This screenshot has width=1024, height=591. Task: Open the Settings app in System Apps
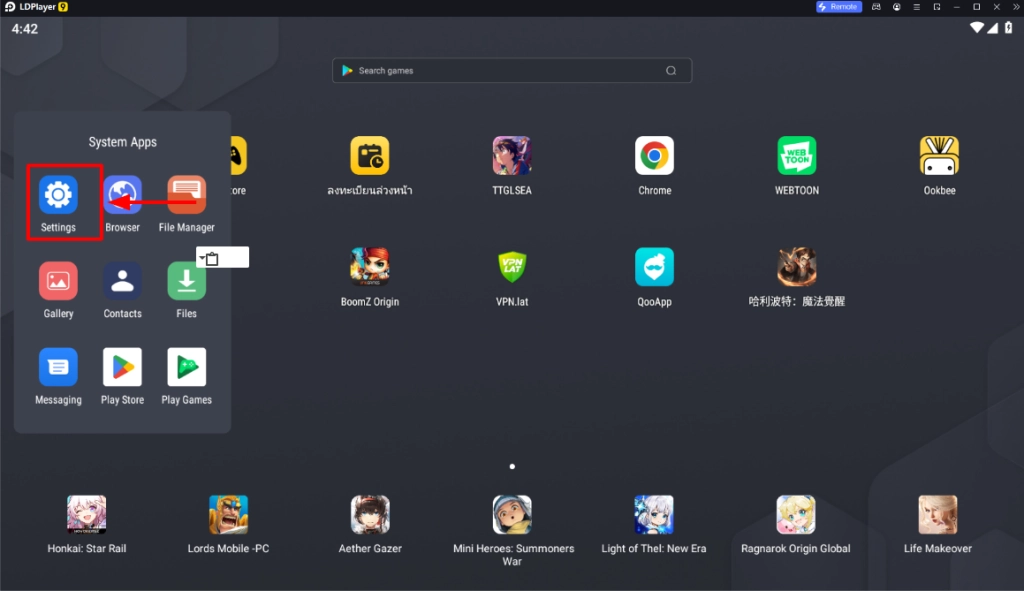tap(58, 195)
